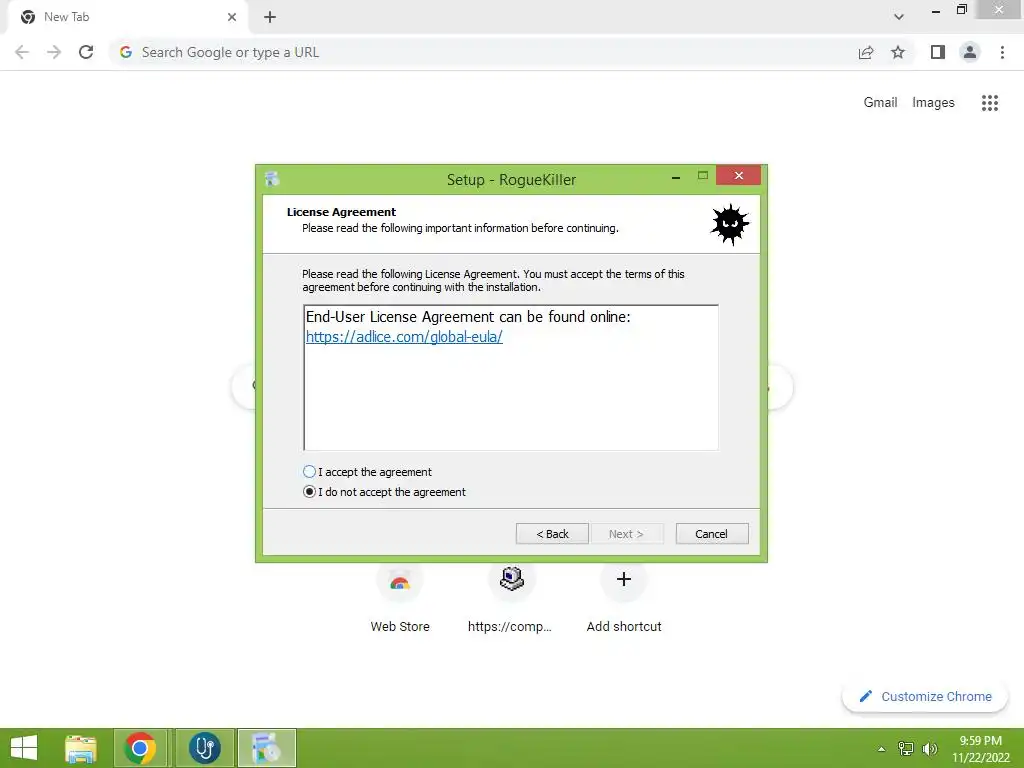Select 'I accept the agreement' radio button
1024x768 pixels.
(310, 472)
